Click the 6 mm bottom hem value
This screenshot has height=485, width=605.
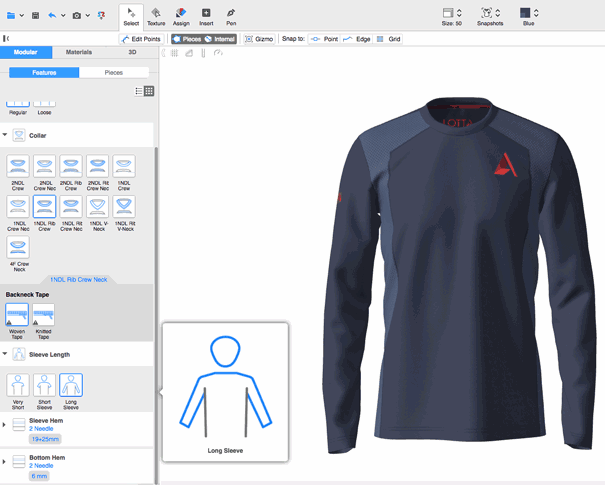pyautogui.click(x=39, y=476)
